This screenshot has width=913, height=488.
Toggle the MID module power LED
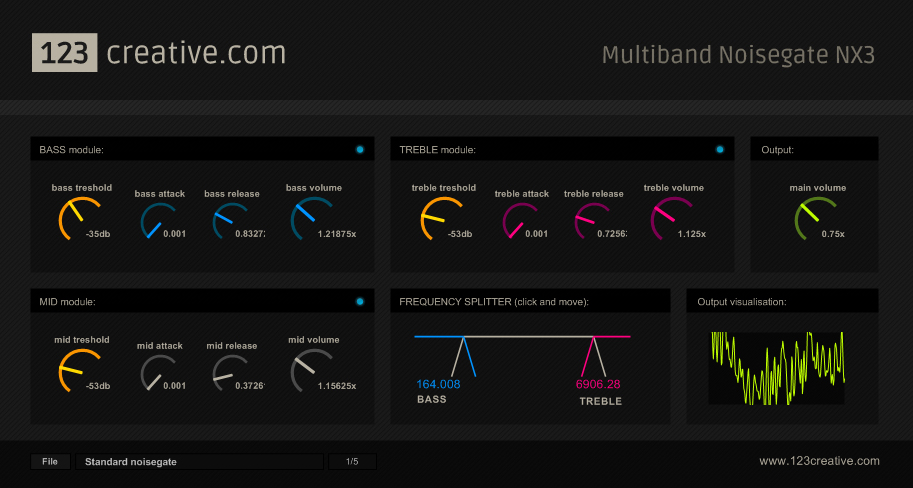(x=360, y=302)
